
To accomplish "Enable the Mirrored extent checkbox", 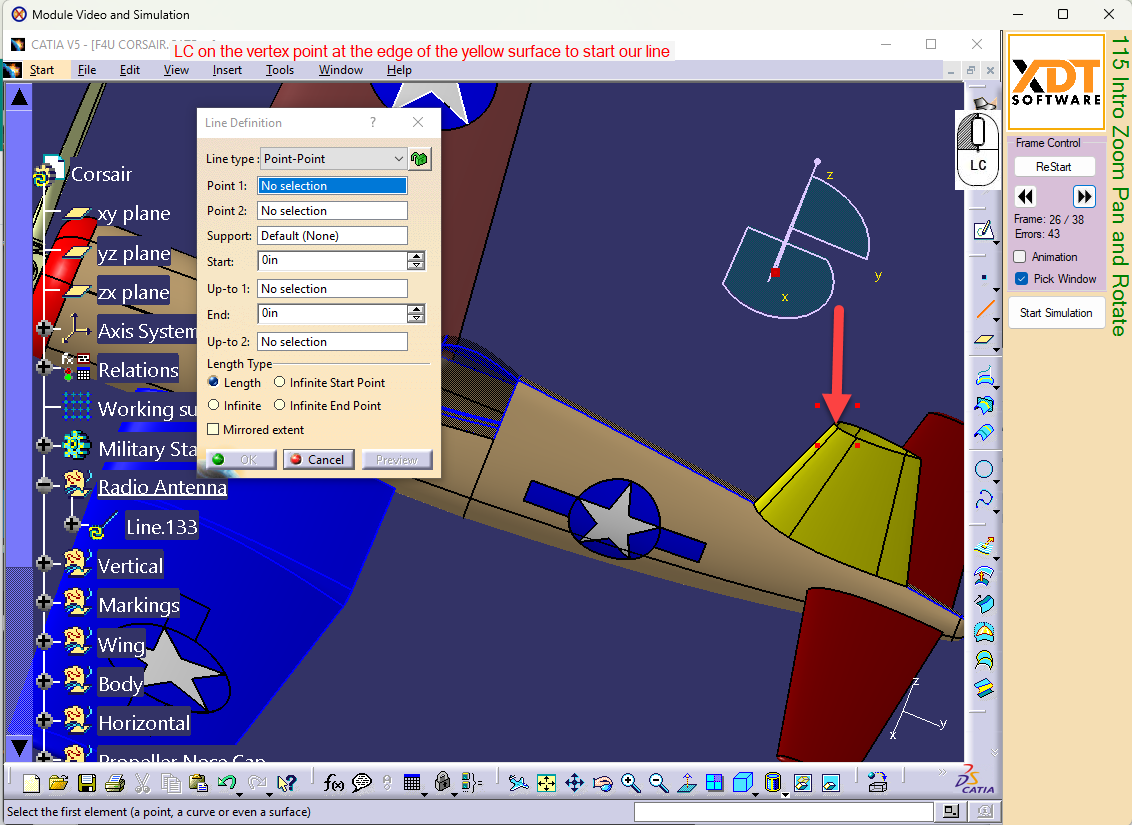I will [x=213, y=429].
